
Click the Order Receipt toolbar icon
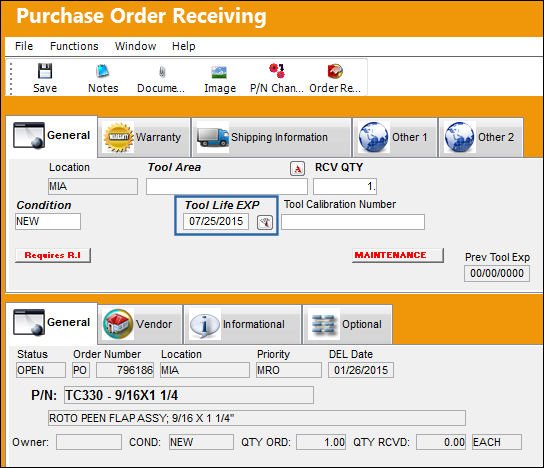pyautogui.click(x=335, y=71)
